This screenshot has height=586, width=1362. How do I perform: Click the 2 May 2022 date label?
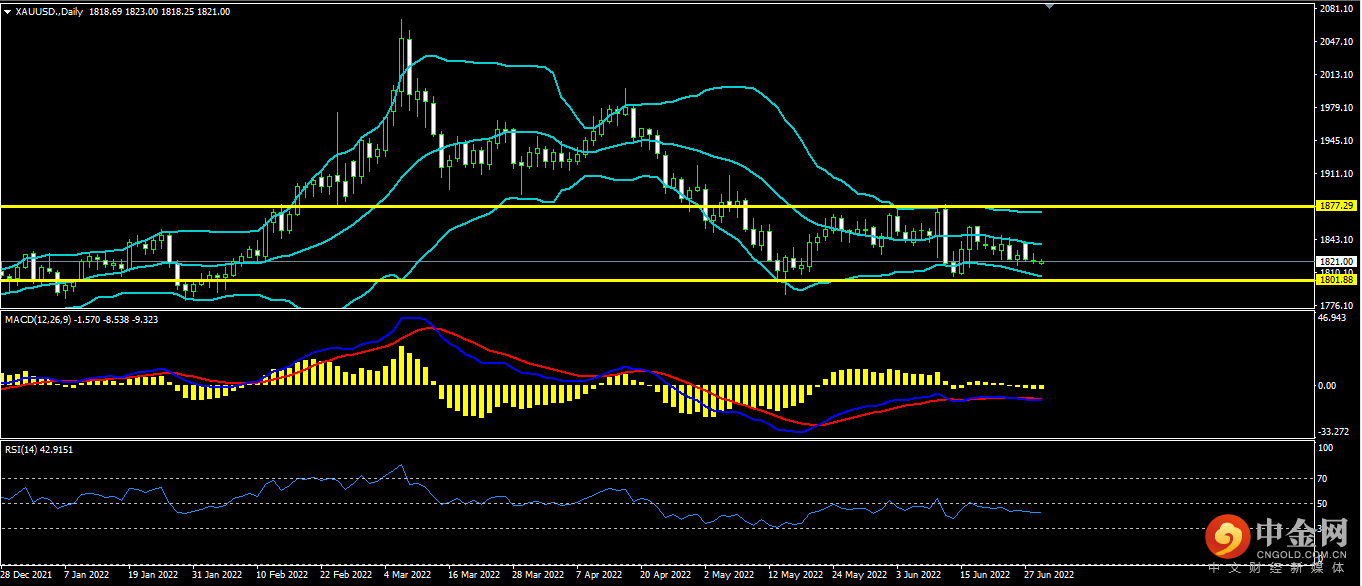pyautogui.click(x=727, y=576)
